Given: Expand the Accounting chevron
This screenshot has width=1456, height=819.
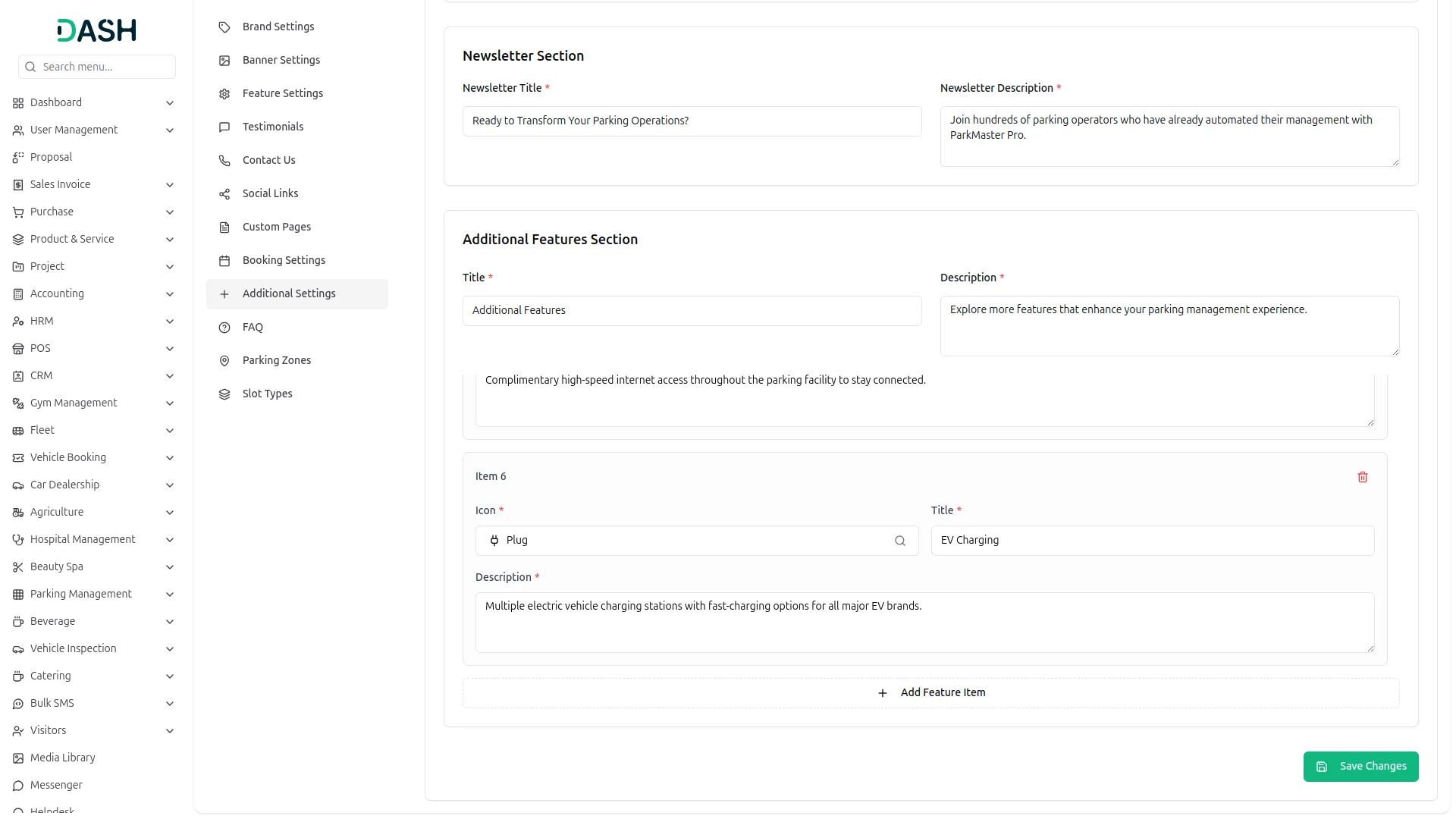Looking at the screenshot, I should coord(170,294).
